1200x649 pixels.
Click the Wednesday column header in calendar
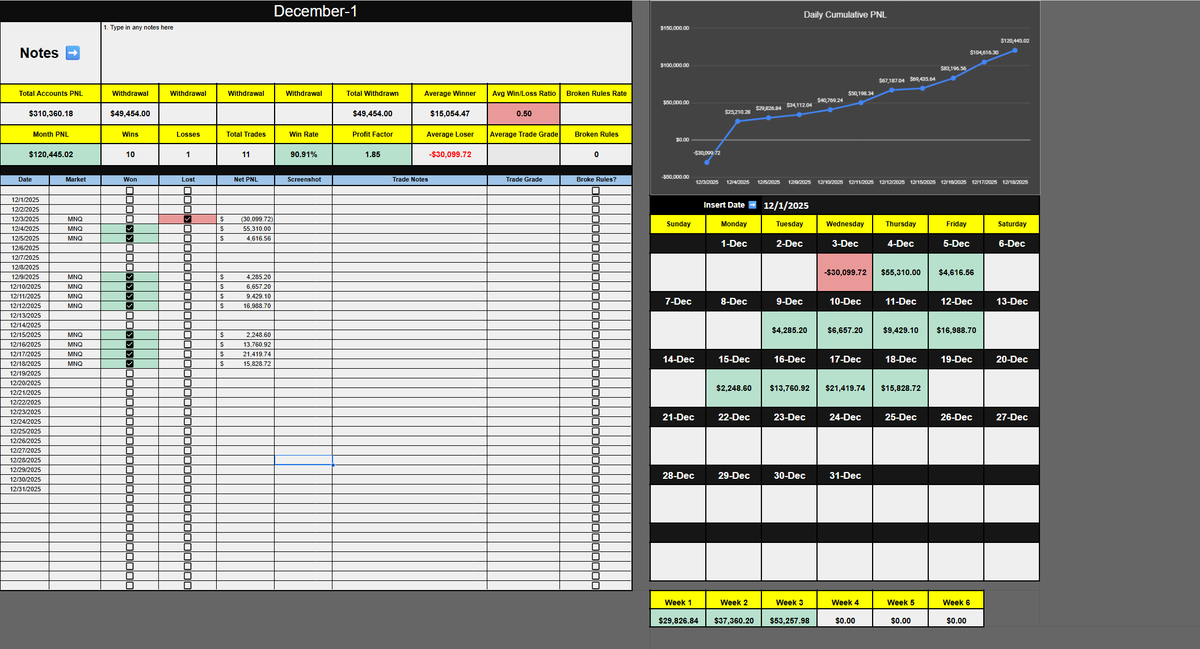click(845, 224)
